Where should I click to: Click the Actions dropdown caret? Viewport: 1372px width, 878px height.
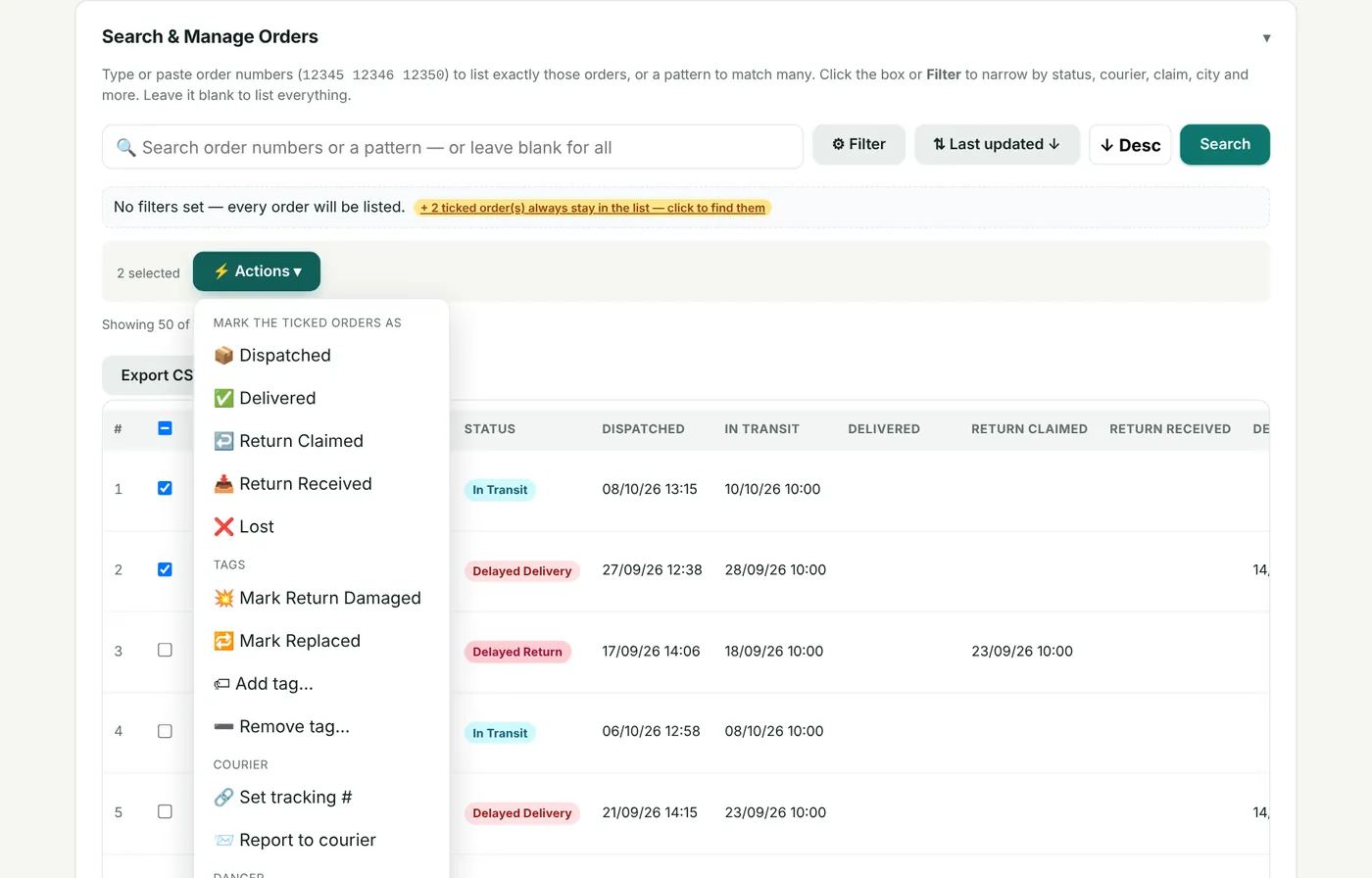coord(298,271)
